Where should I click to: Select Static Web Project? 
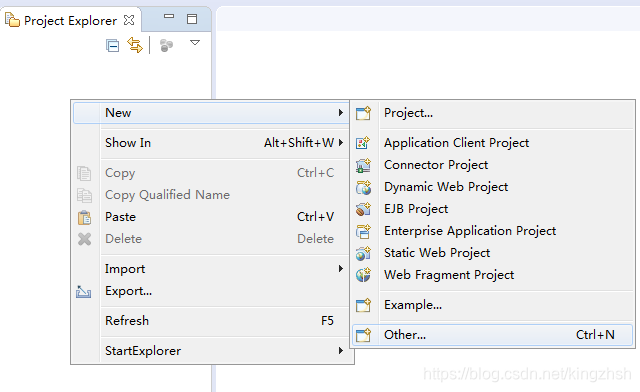pyautogui.click(x=493, y=253)
